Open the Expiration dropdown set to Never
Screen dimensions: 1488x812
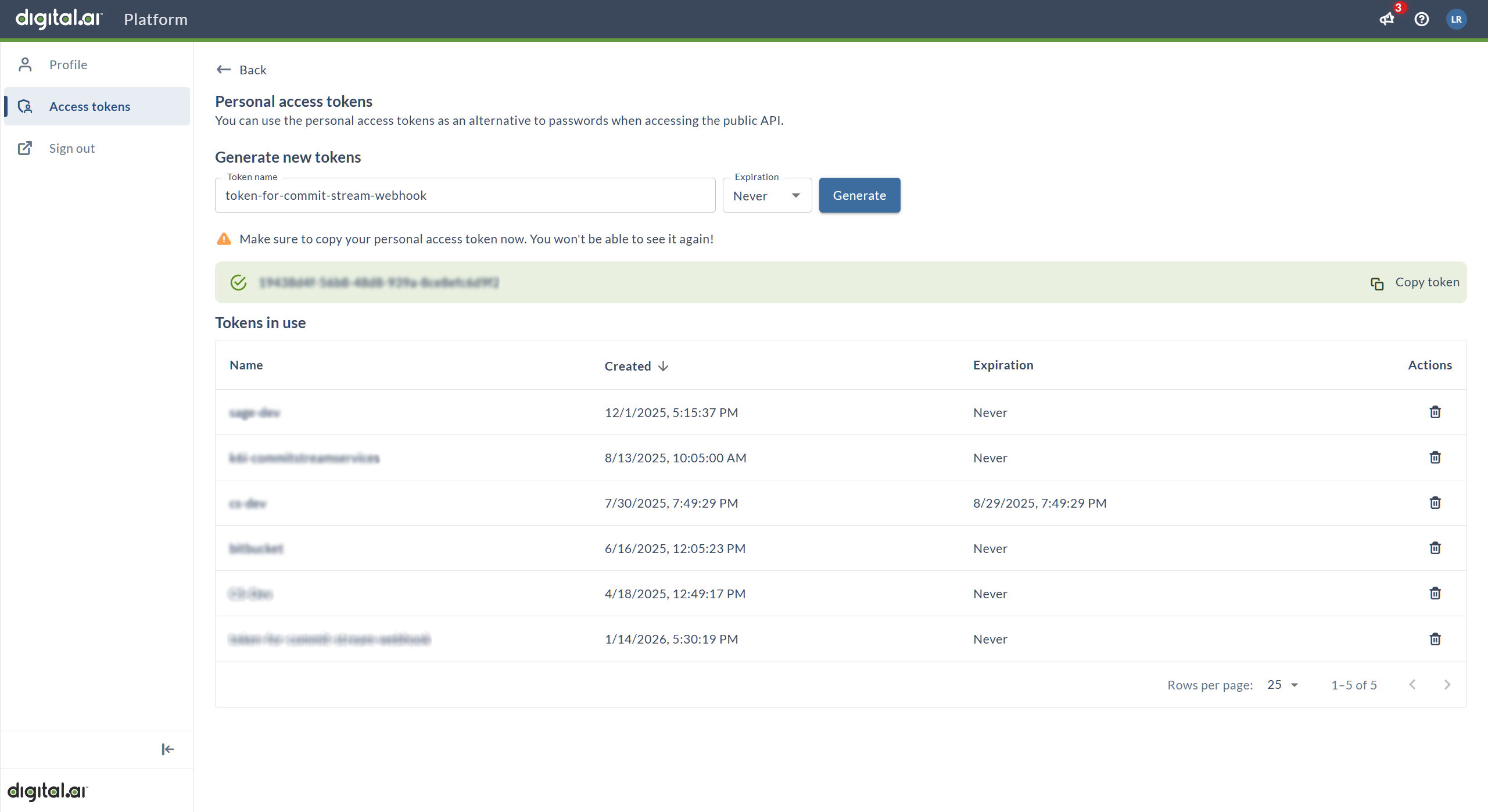[766, 195]
